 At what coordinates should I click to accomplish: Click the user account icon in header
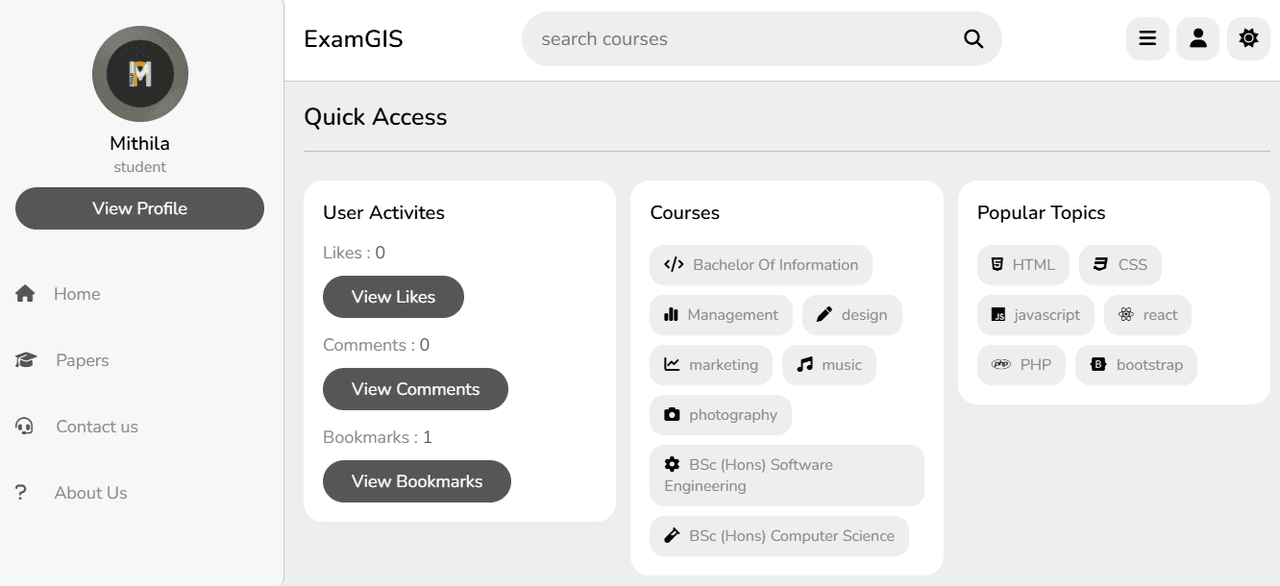point(1198,39)
